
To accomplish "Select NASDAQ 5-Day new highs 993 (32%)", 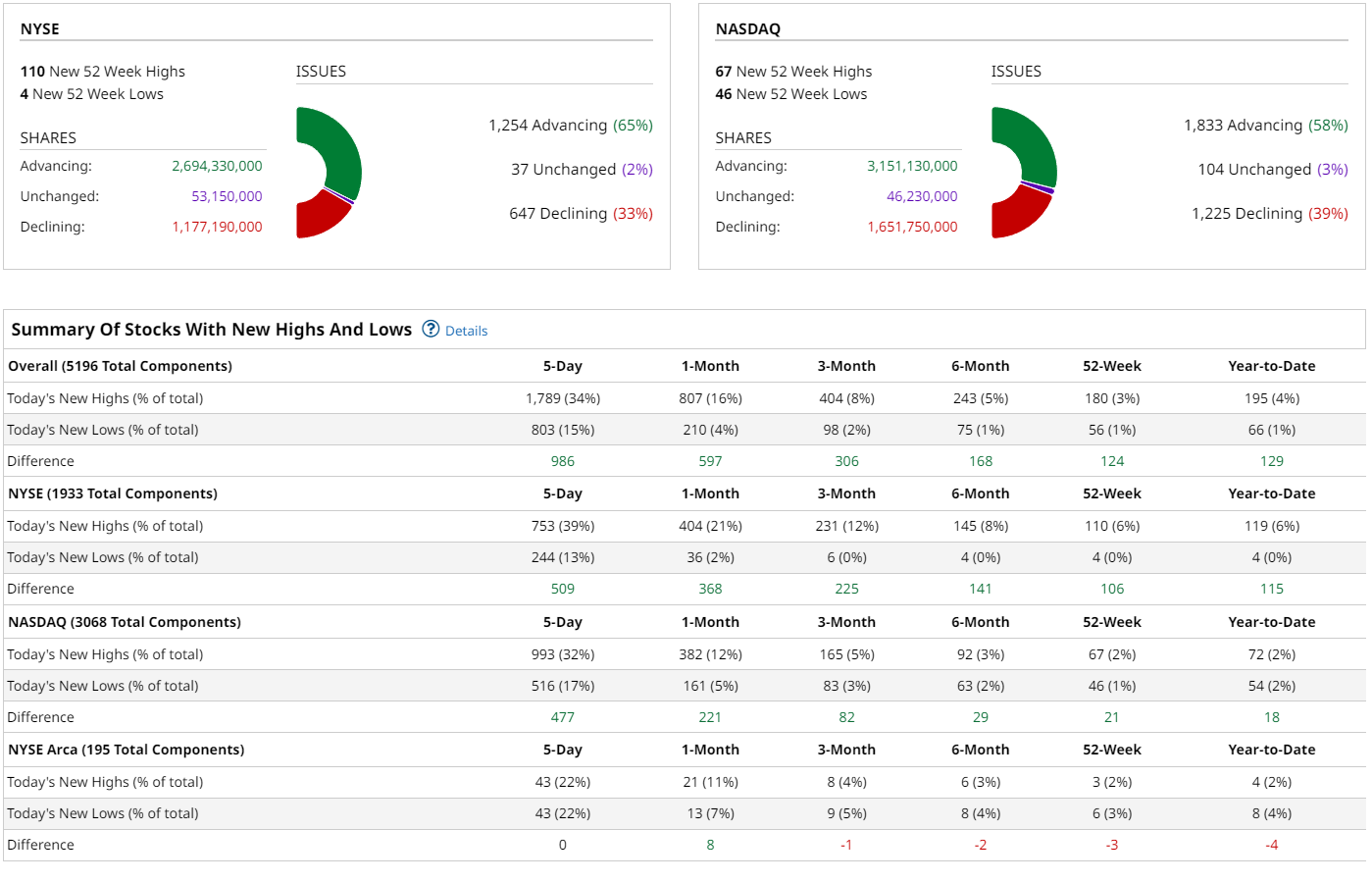I will coord(563,654).
